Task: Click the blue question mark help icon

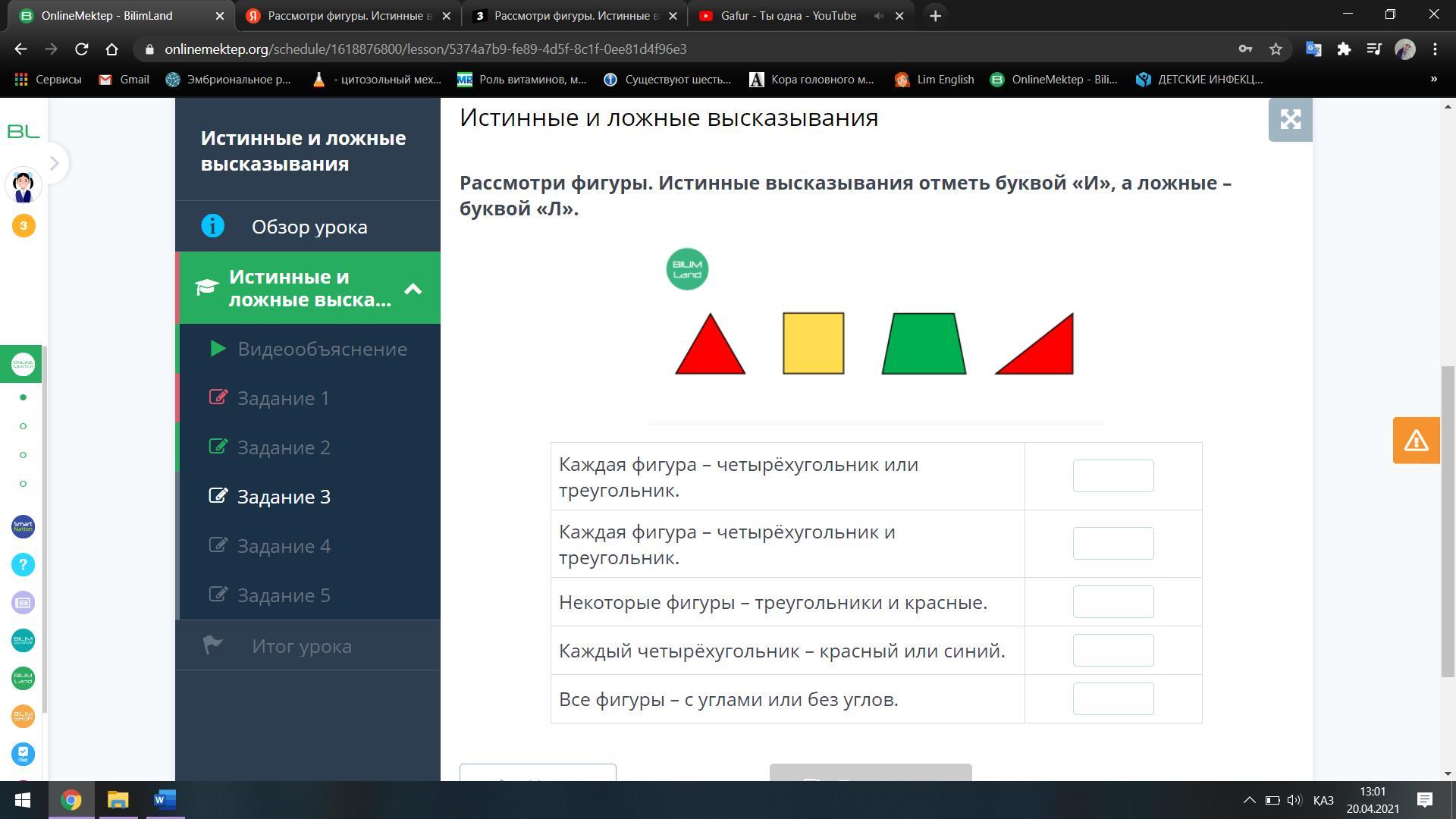Action: pos(23,564)
